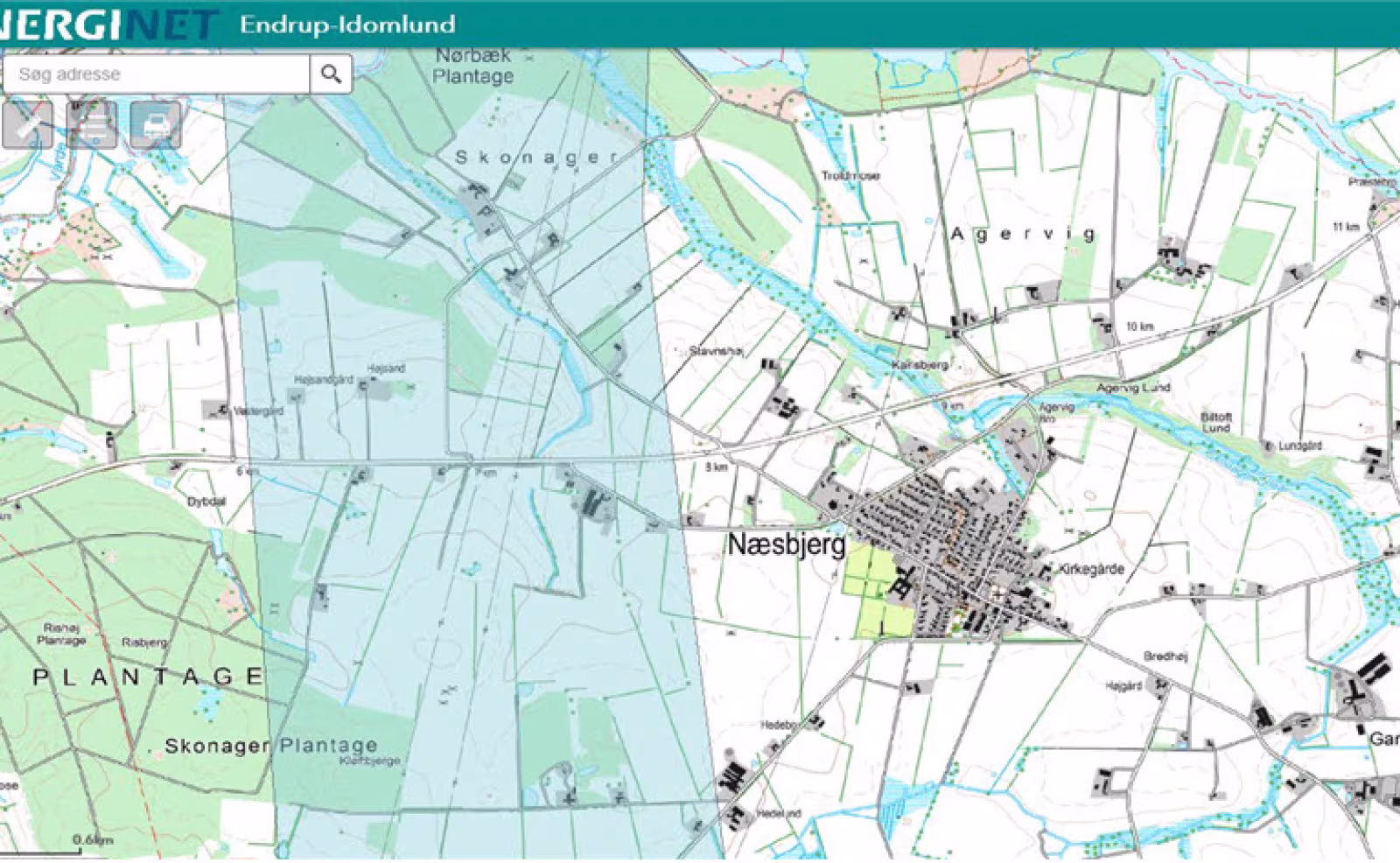Click the 'Næsbjerg' town label
The image size is (1400, 863).
click(787, 544)
